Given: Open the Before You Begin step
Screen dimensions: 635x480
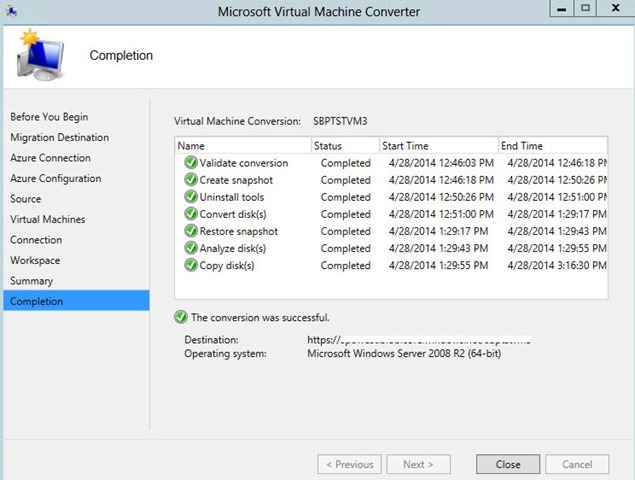Looking at the screenshot, I should 49,117.
